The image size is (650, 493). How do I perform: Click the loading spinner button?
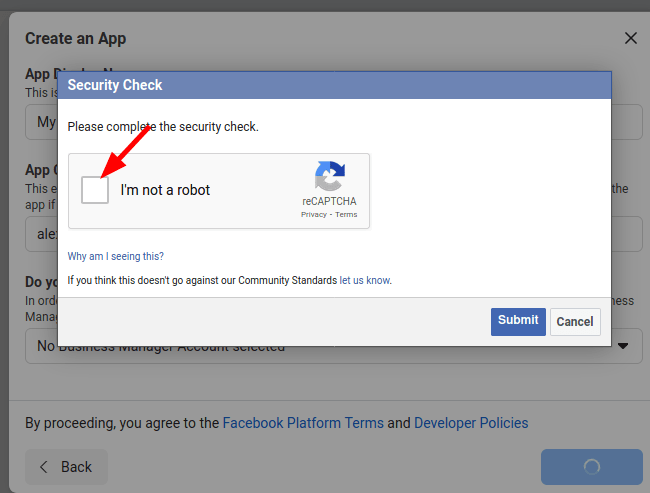coord(592,467)
